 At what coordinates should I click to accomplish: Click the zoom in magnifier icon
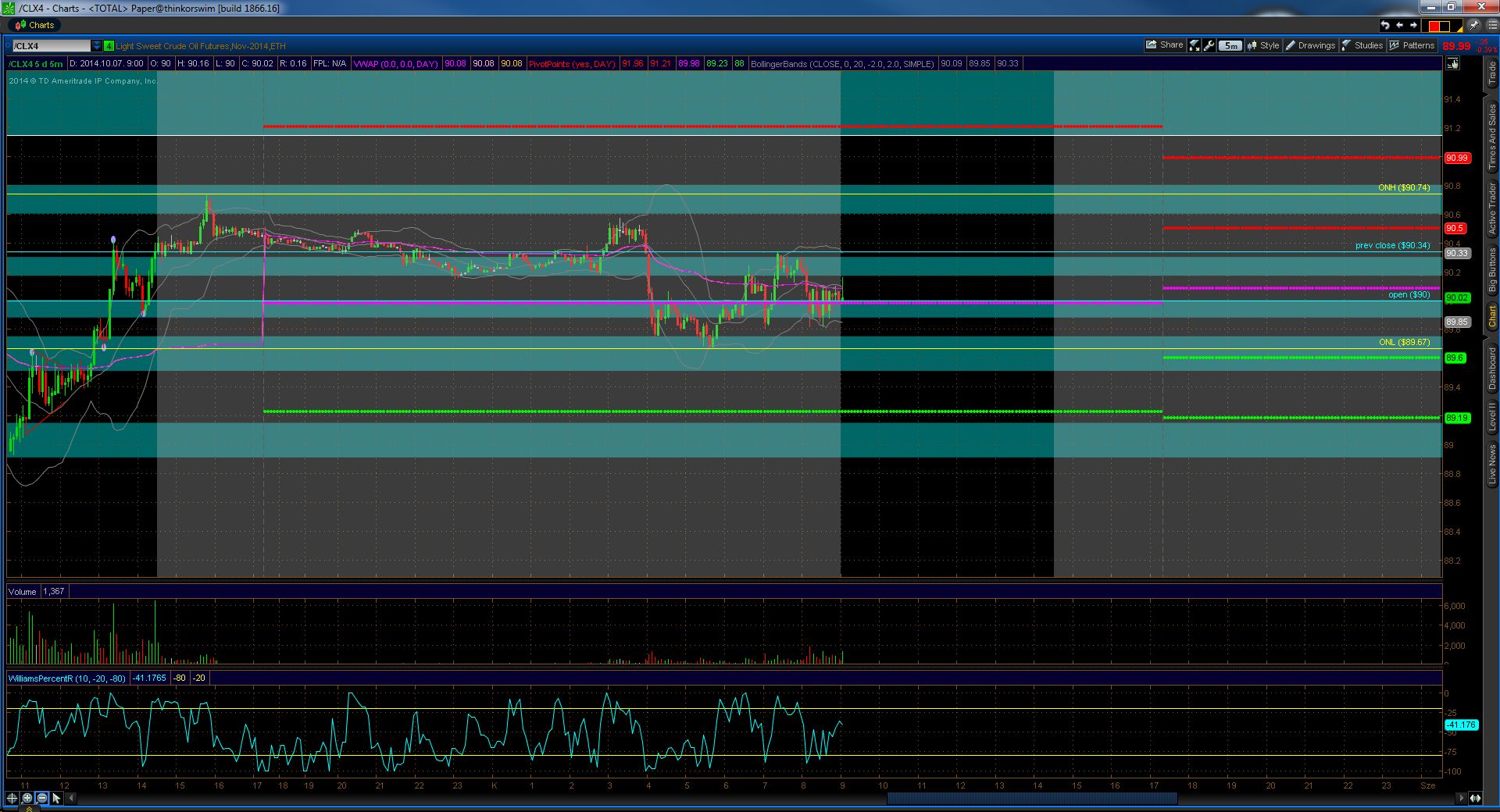tap(27, 798)
